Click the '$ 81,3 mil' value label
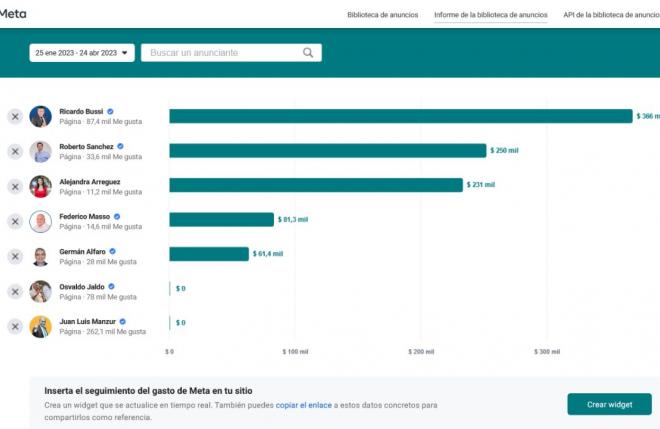Image resolution: width=660 pixels, height=429 pixels. [x=293, y=219]
